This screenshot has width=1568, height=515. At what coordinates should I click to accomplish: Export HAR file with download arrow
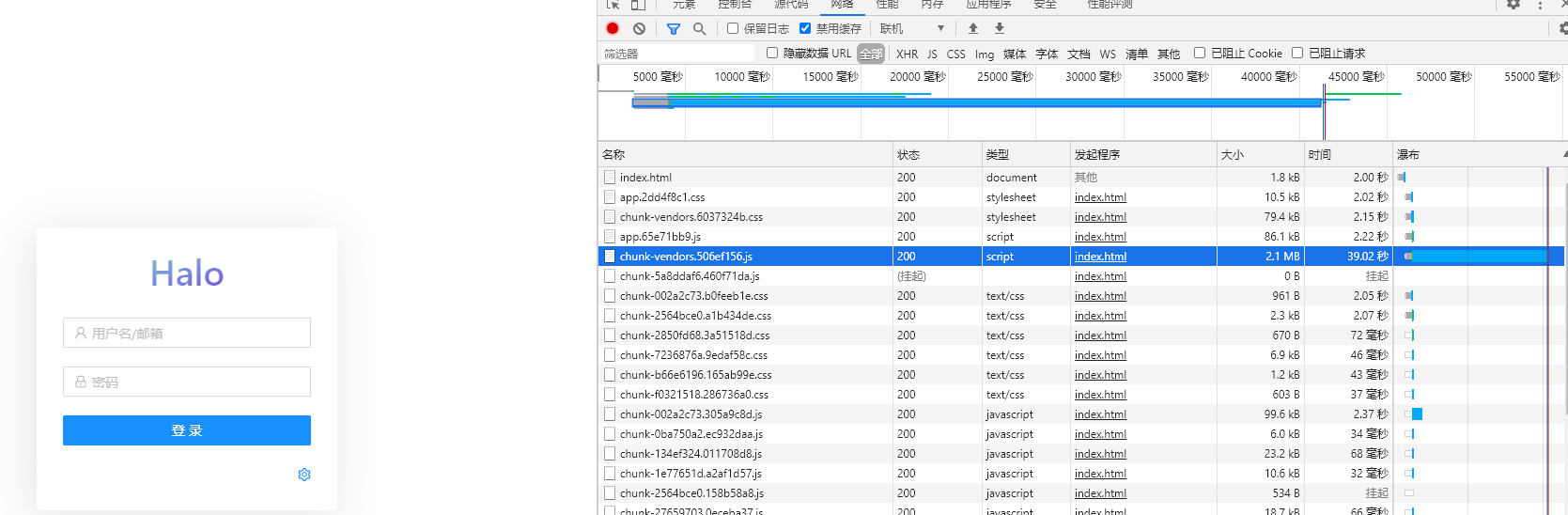[1000, 28]
